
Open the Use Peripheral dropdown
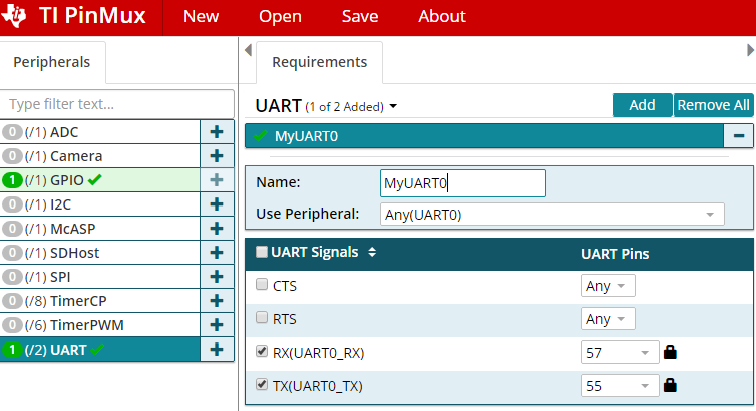click(x=552, y=214)
